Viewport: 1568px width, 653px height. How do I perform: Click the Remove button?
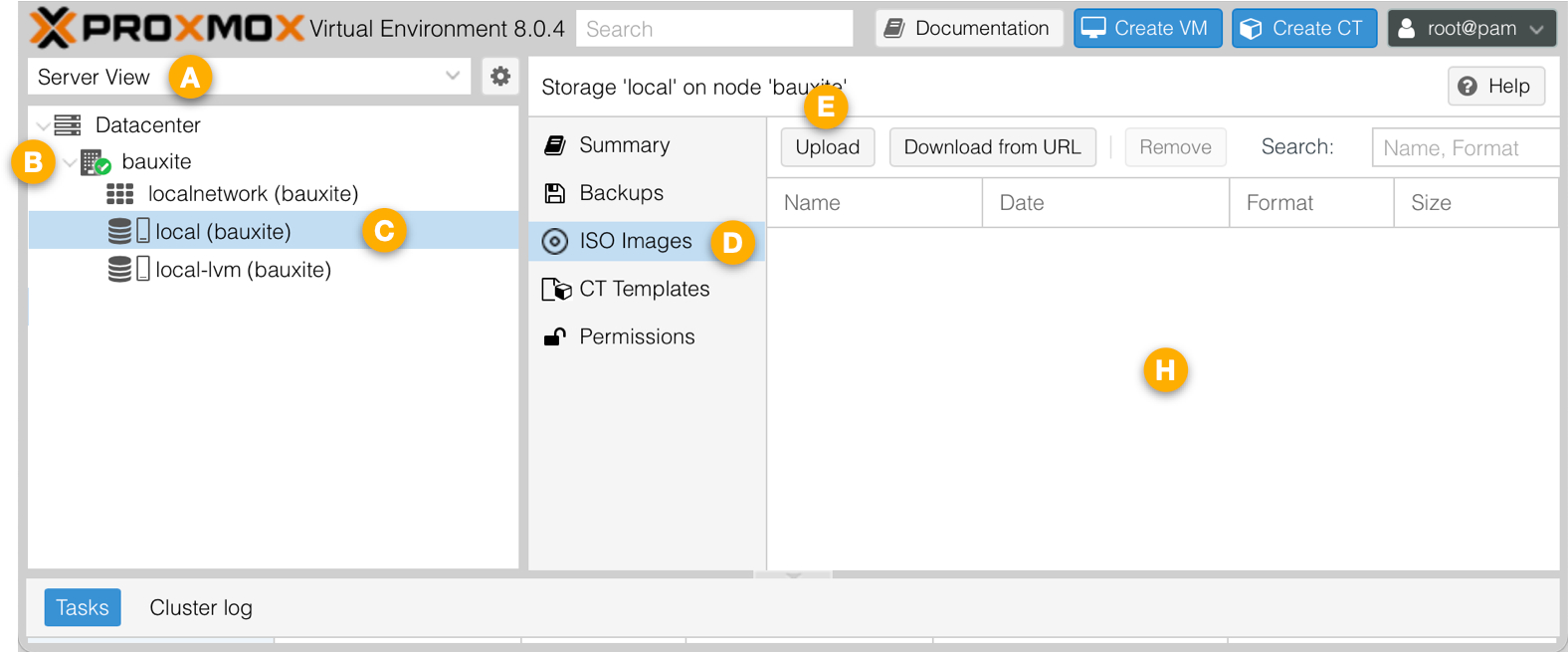(1175, 147)
